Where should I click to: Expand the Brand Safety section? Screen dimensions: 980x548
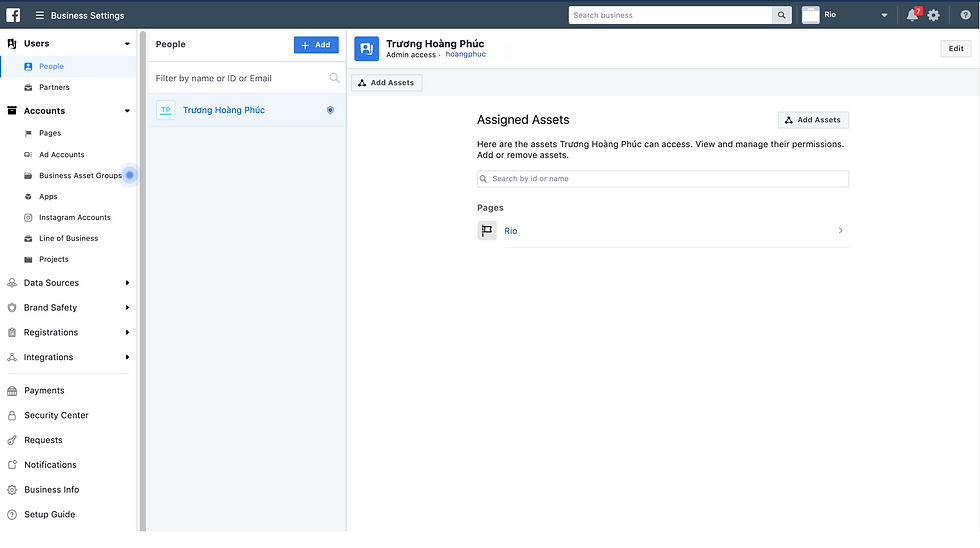[127, 307]
